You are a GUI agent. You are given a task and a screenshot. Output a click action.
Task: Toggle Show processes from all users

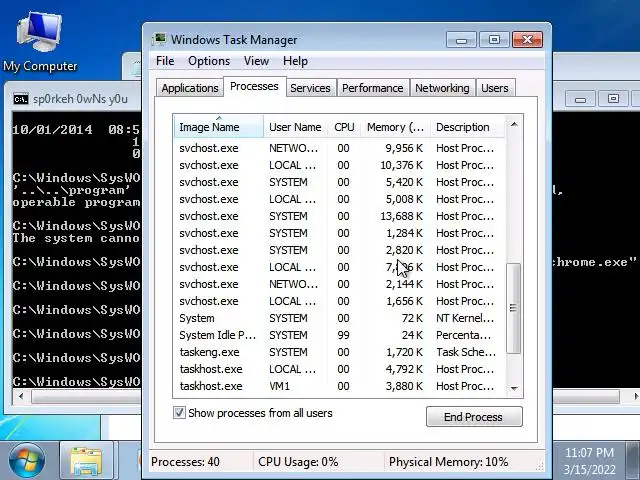point(179,413)
